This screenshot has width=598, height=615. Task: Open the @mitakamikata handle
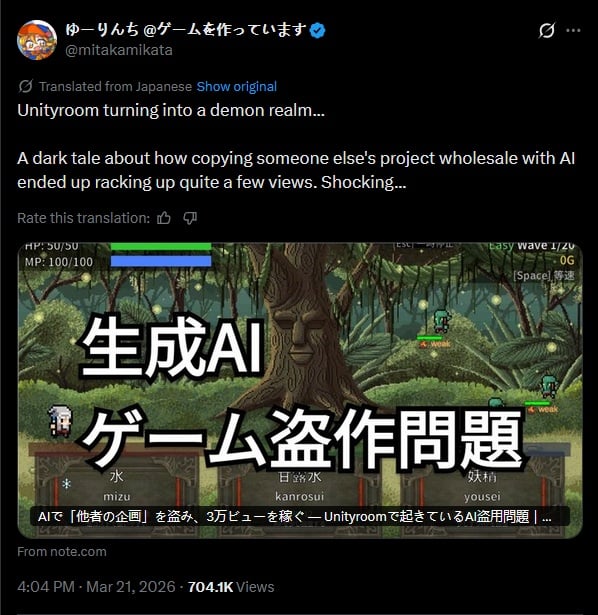coord(119,50)
